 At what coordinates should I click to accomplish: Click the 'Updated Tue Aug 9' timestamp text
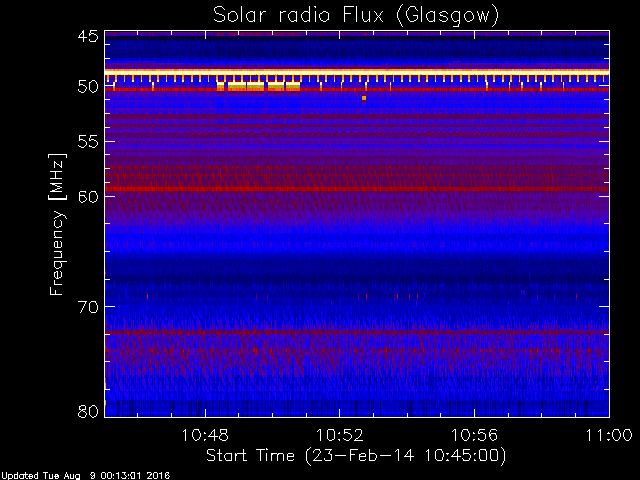point(85,476)
